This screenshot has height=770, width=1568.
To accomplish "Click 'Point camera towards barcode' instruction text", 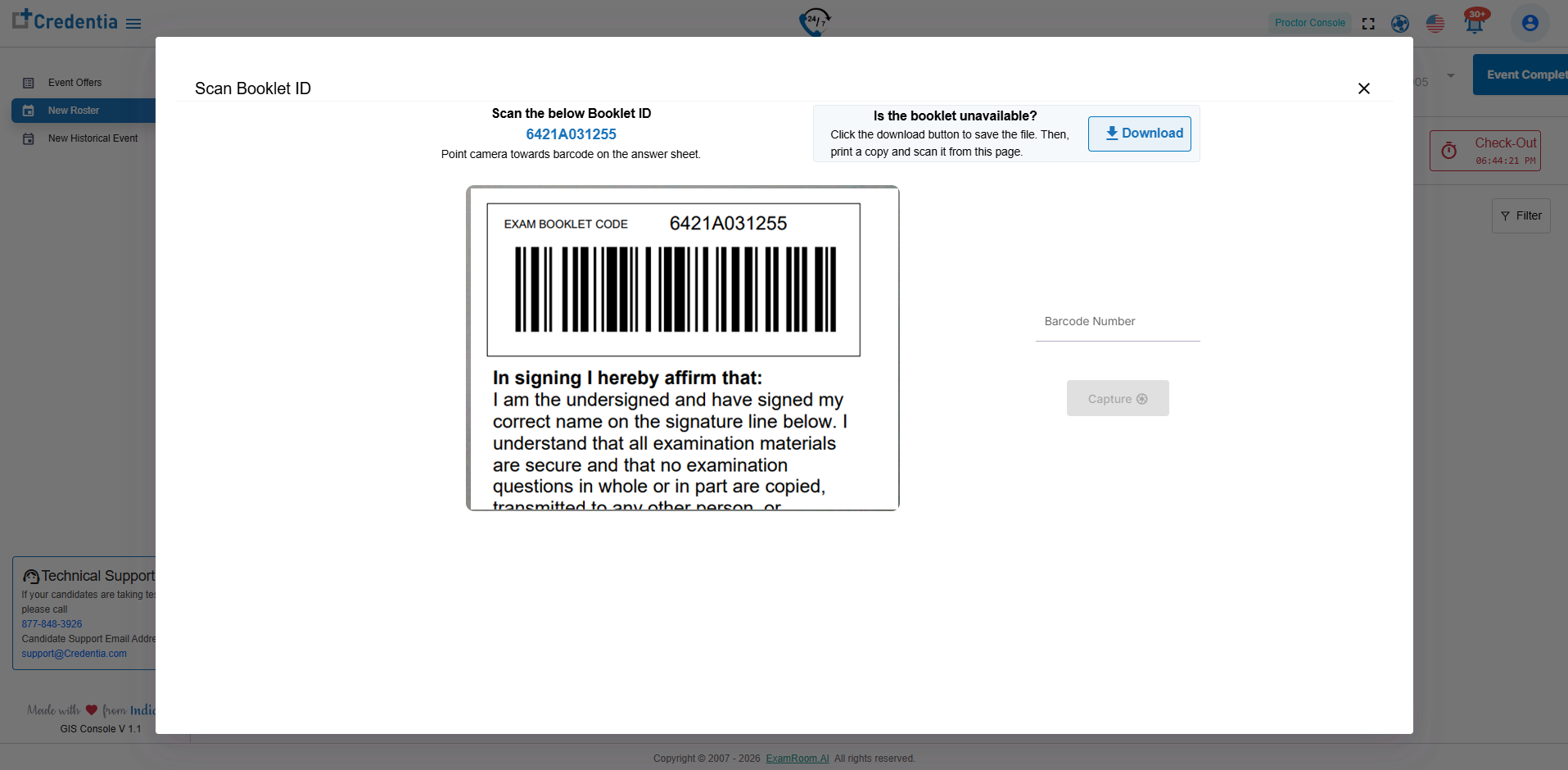I will (571, 154).
